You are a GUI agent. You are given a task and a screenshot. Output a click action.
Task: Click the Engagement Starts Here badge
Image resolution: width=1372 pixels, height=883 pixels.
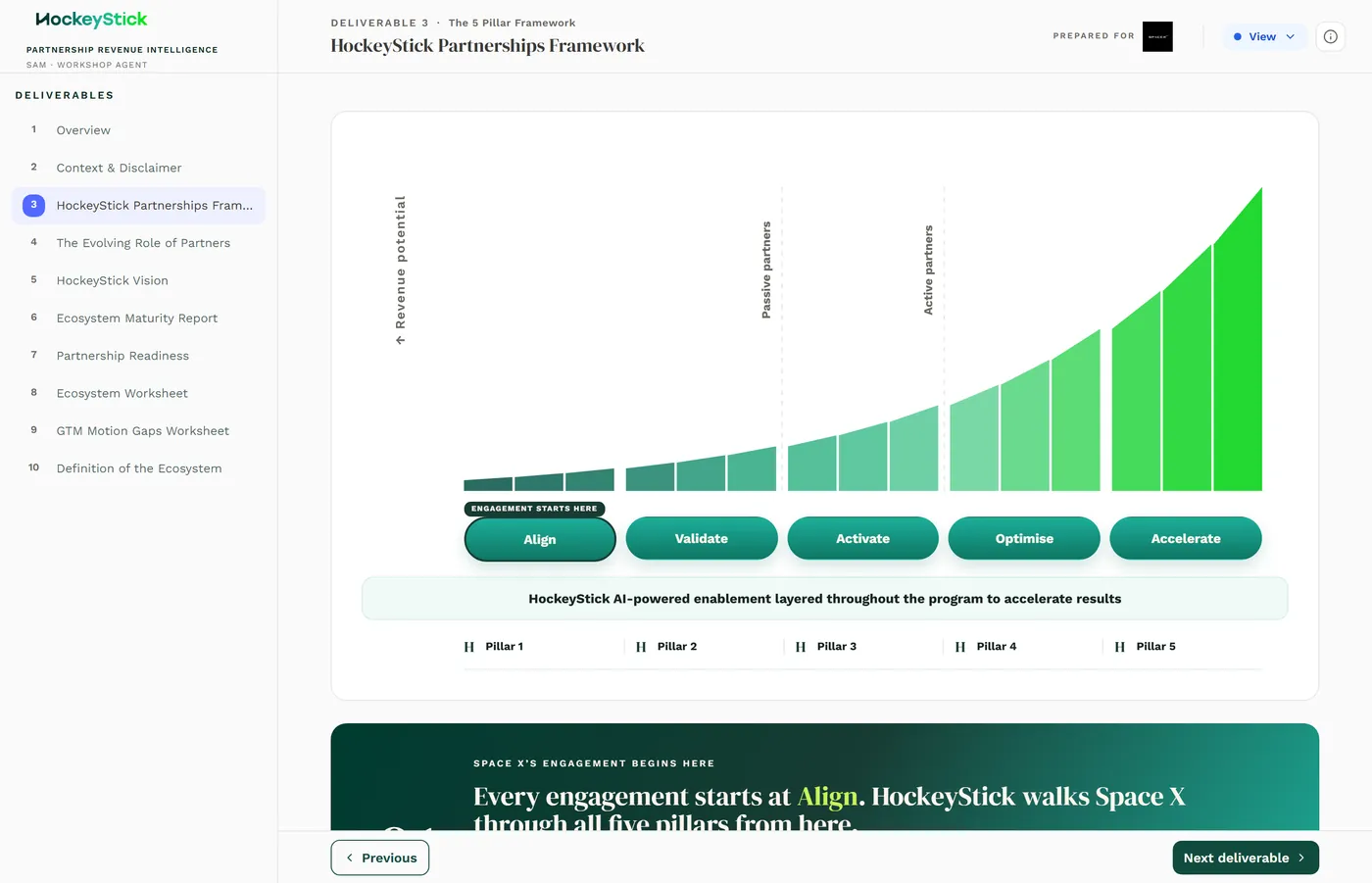pyautogui.click(x=534, y=509)
